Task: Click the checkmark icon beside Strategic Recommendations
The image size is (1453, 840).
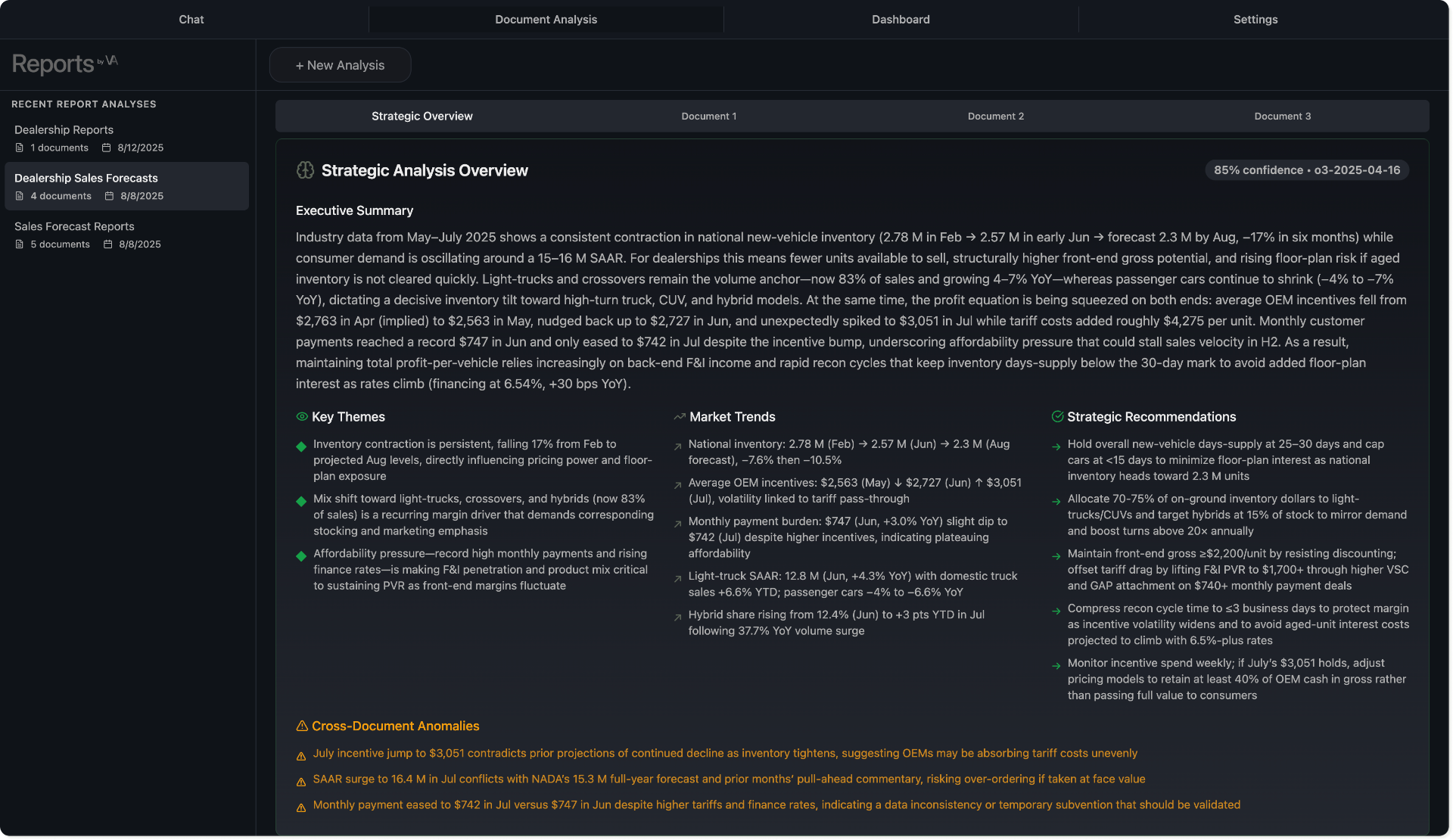Action: 1057,416
